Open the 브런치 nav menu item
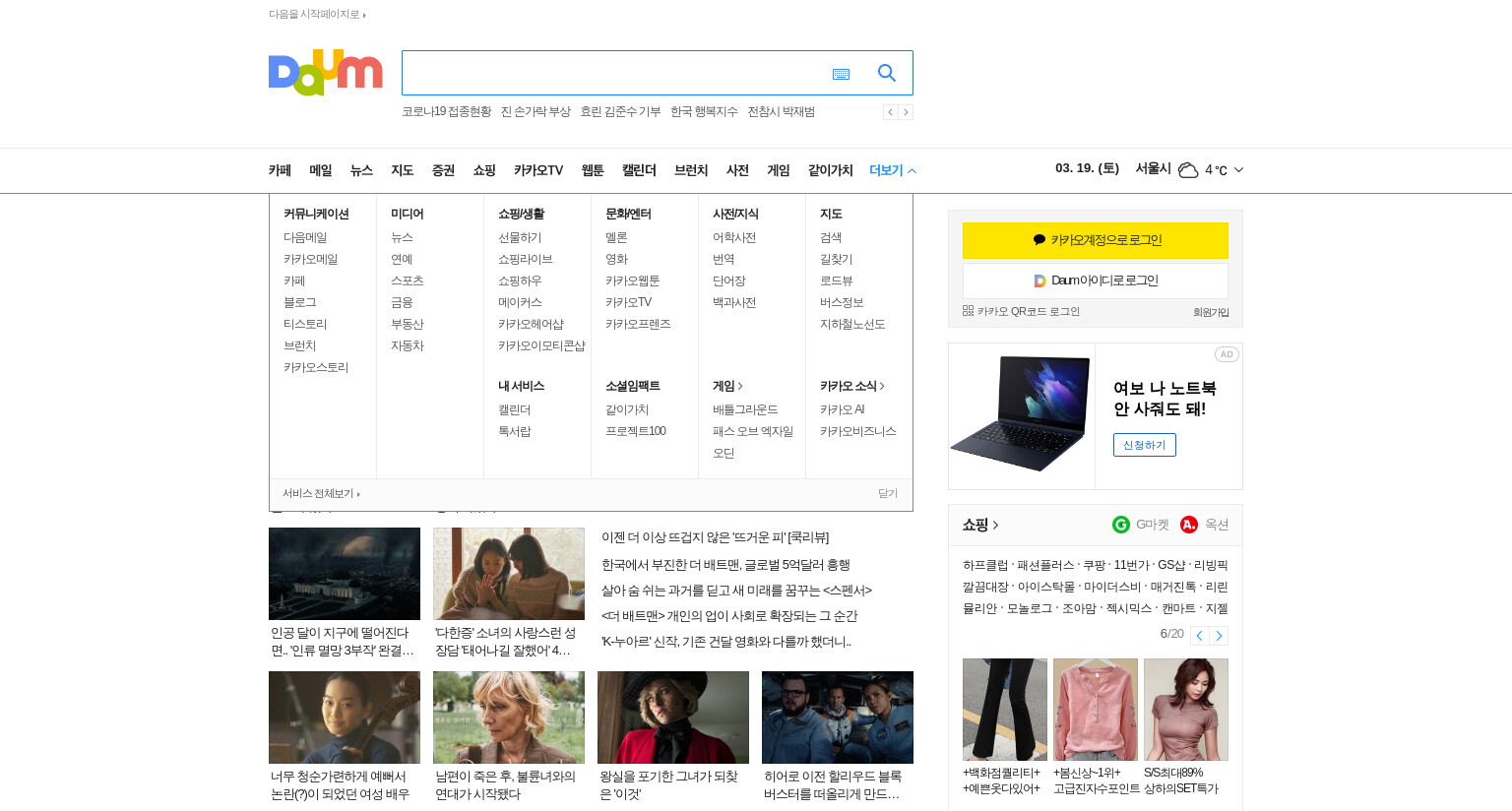 [691, 170]
